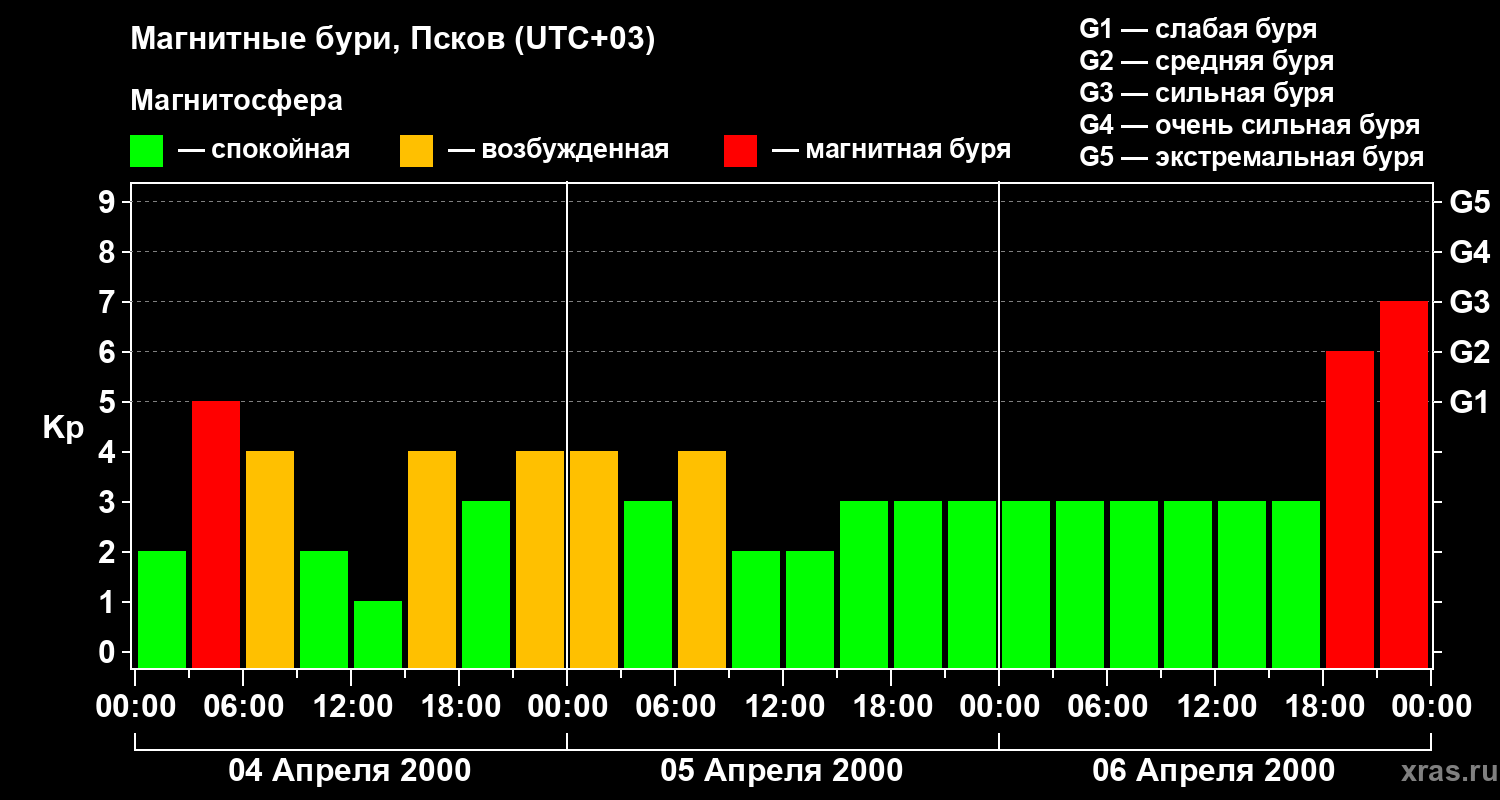Click the red Kp 7 bar on 06 Апреля
This screenshot has height=800, width=1500.
click(x=1404, y=484)
